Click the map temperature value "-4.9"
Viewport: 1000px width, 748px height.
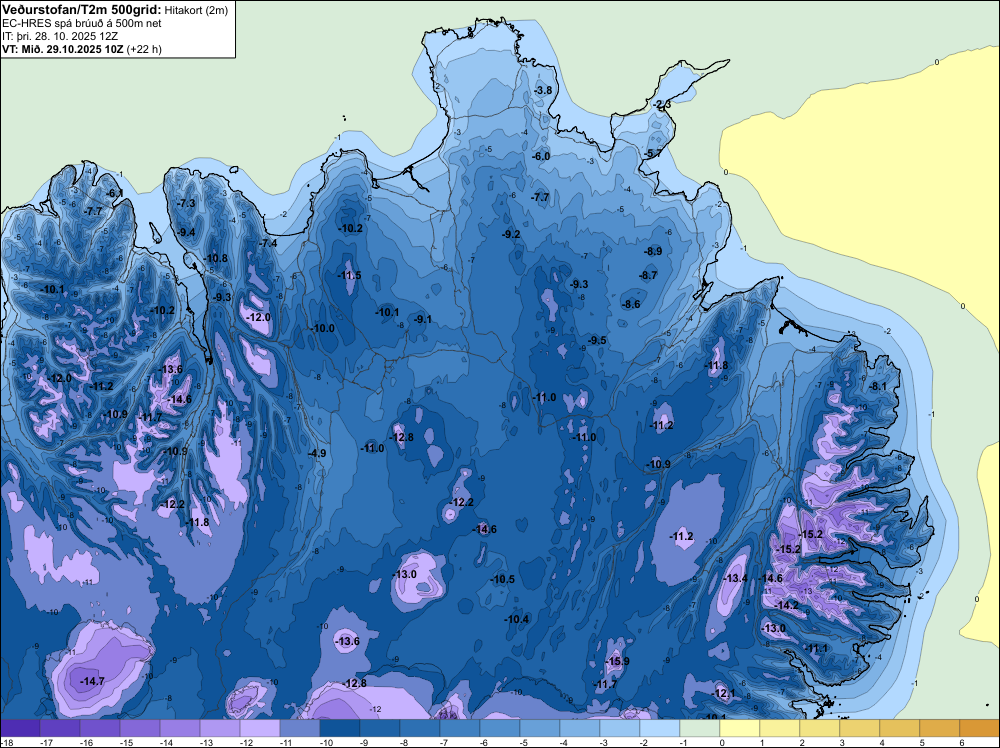click(317, 453)
